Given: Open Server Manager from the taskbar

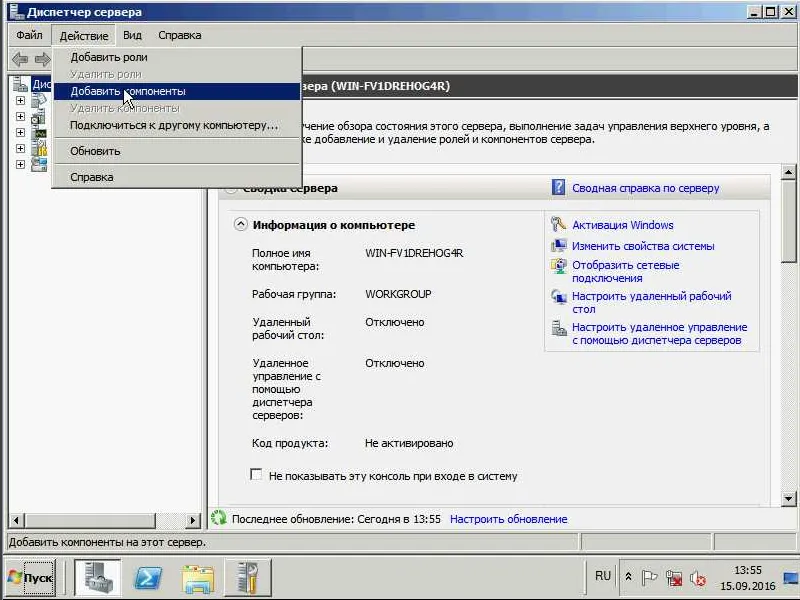Looking at the screenshot, I should pos(98,578).
